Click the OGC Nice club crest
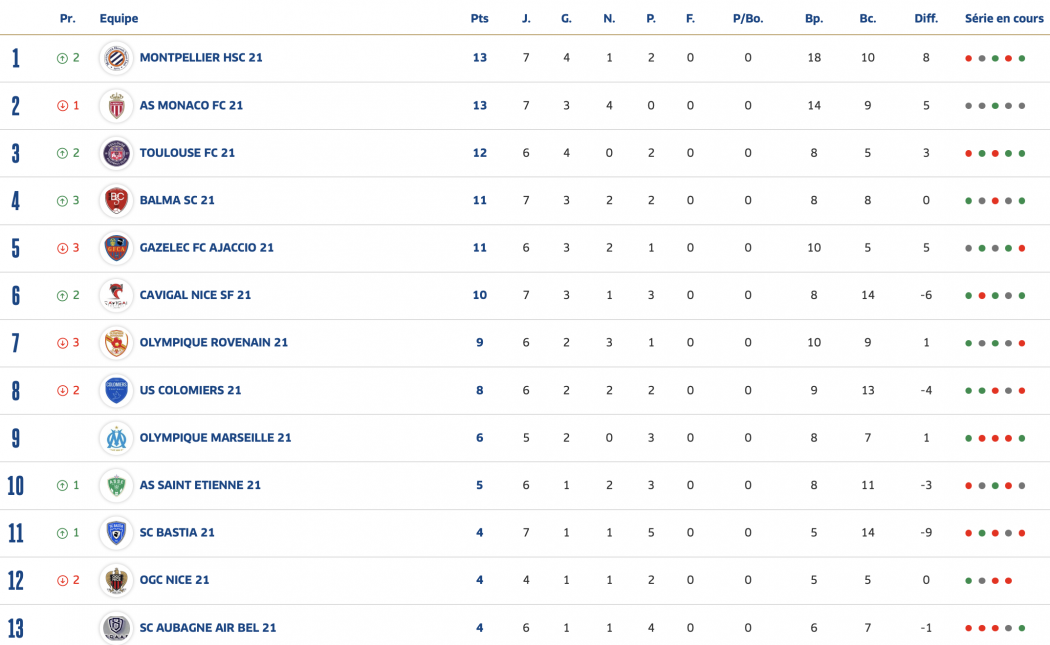Screen dimensions: 1050x645 [x=116, y=580]
